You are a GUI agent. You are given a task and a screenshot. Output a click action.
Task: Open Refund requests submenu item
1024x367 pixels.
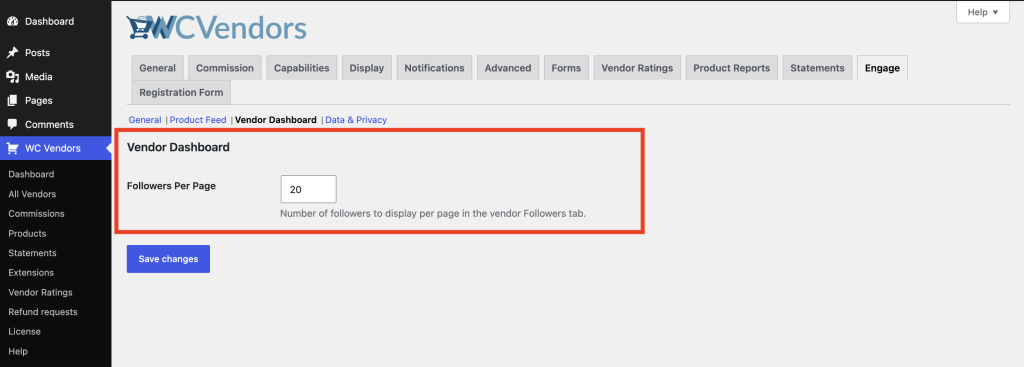click(x=43, y=312)
